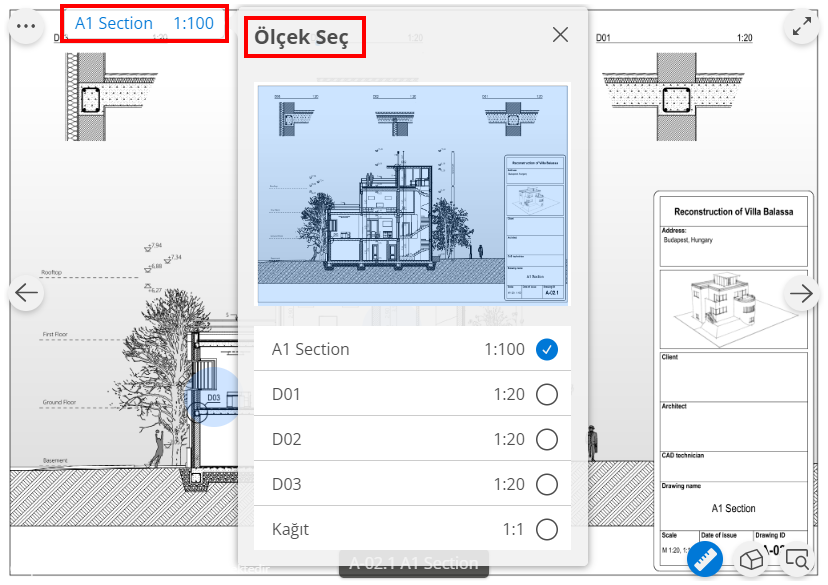This screenshot has height=585, width=828.
Task: Click the 'First Floor' level label
Action: click(55, 334)
